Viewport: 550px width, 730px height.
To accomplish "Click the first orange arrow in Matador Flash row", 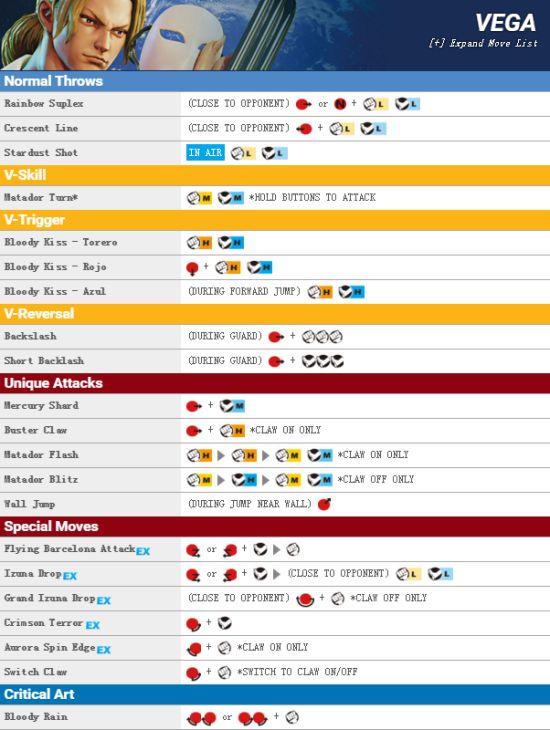I will click(221, 455).
